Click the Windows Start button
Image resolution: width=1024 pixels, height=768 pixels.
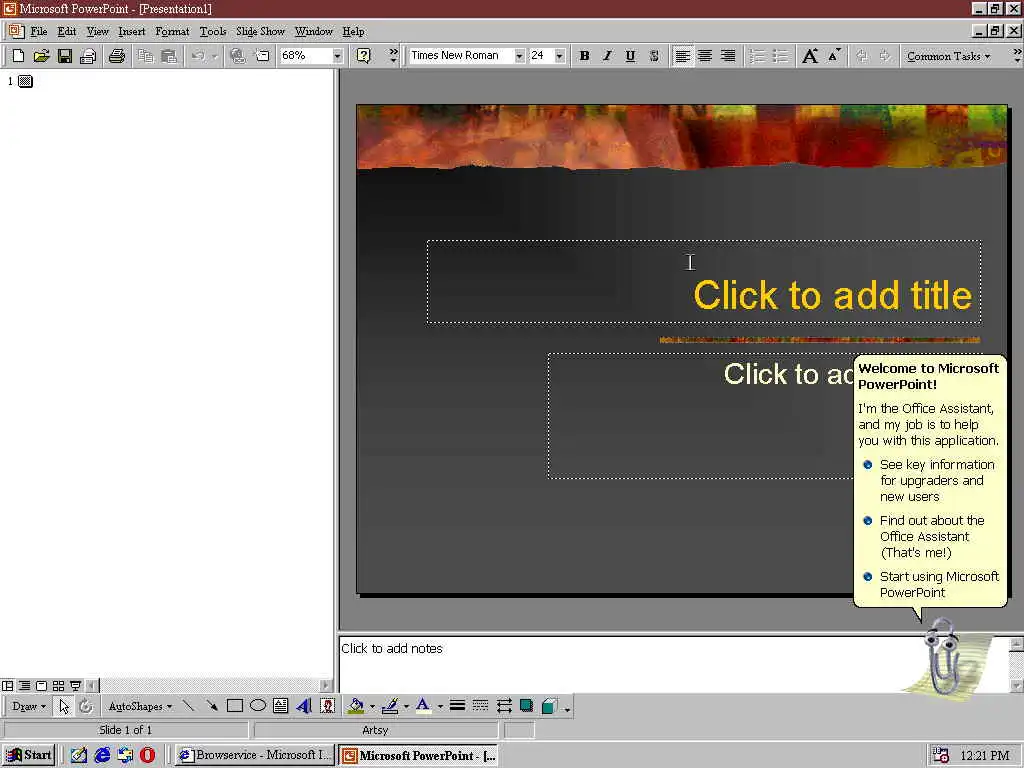click(29, 755)
